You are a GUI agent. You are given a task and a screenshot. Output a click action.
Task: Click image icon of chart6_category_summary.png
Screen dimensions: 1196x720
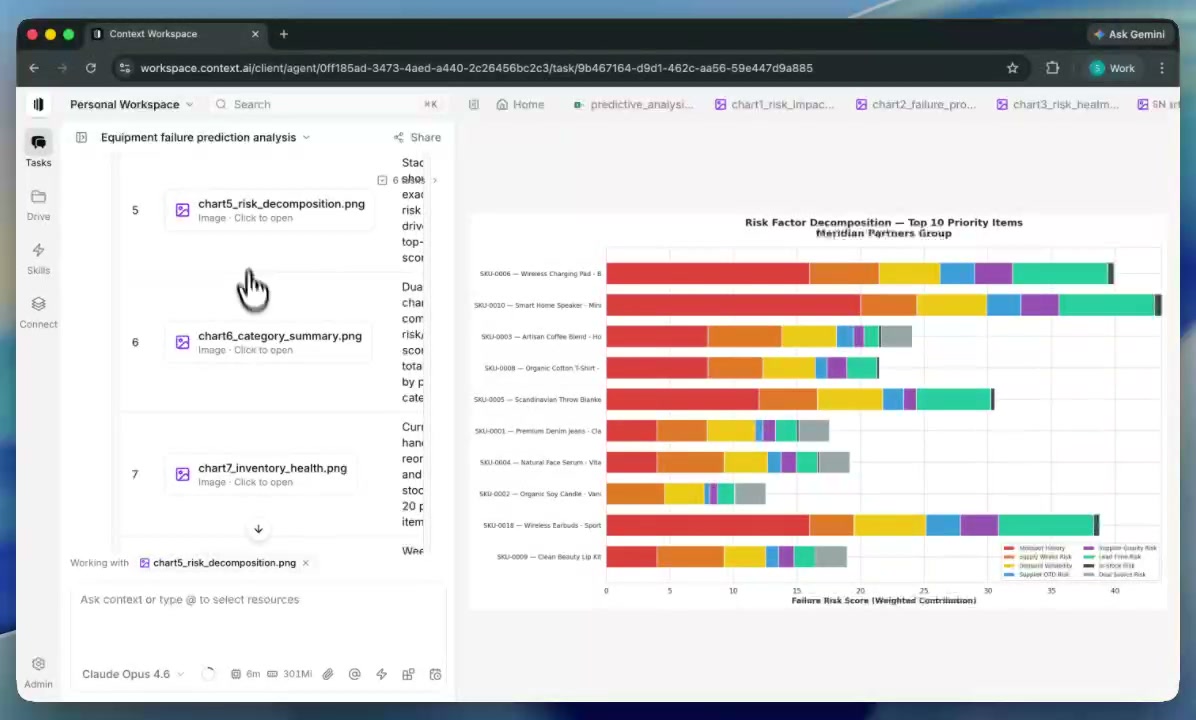182,342
